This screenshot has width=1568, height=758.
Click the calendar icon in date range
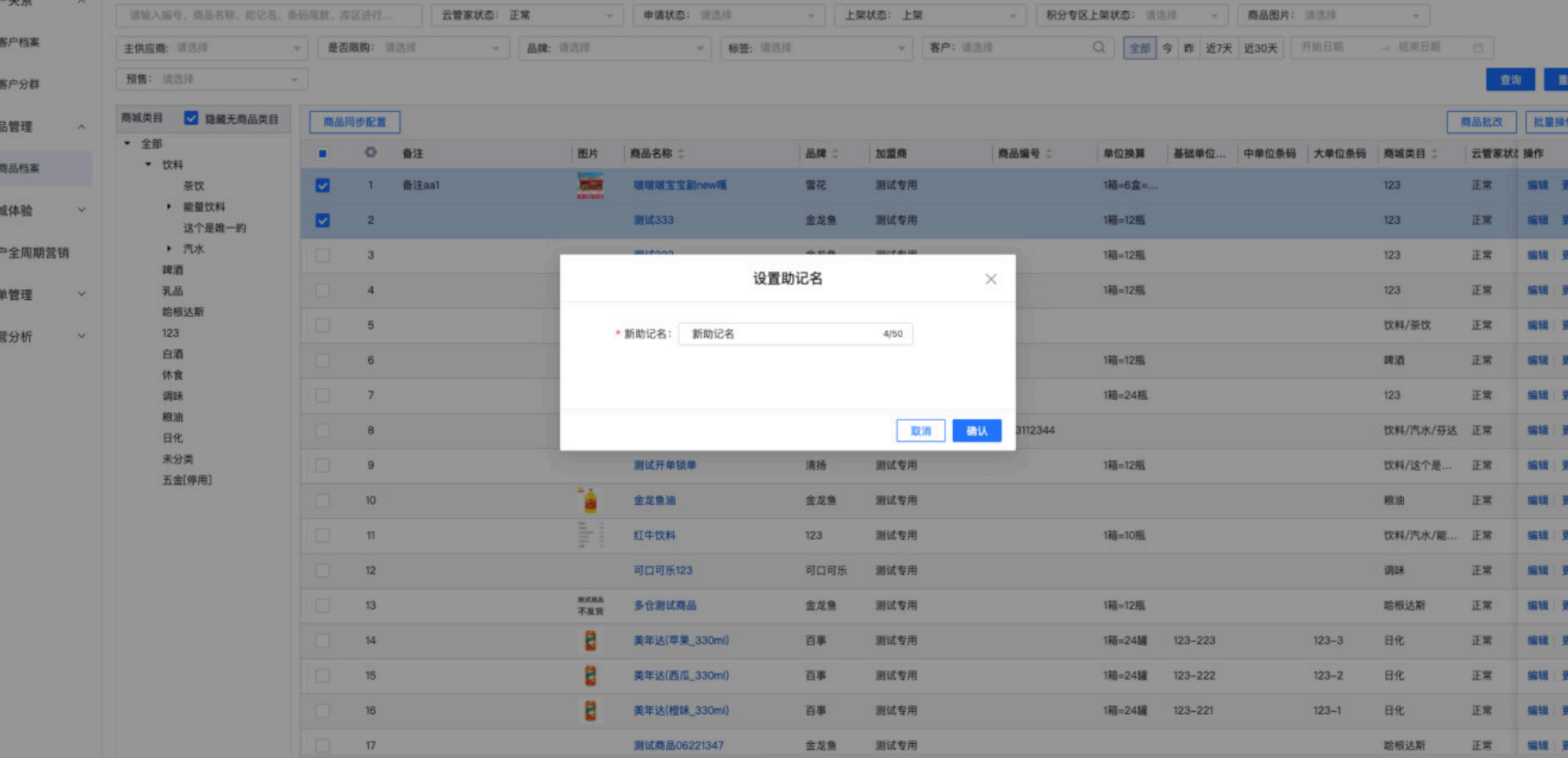click(1478, 48)
